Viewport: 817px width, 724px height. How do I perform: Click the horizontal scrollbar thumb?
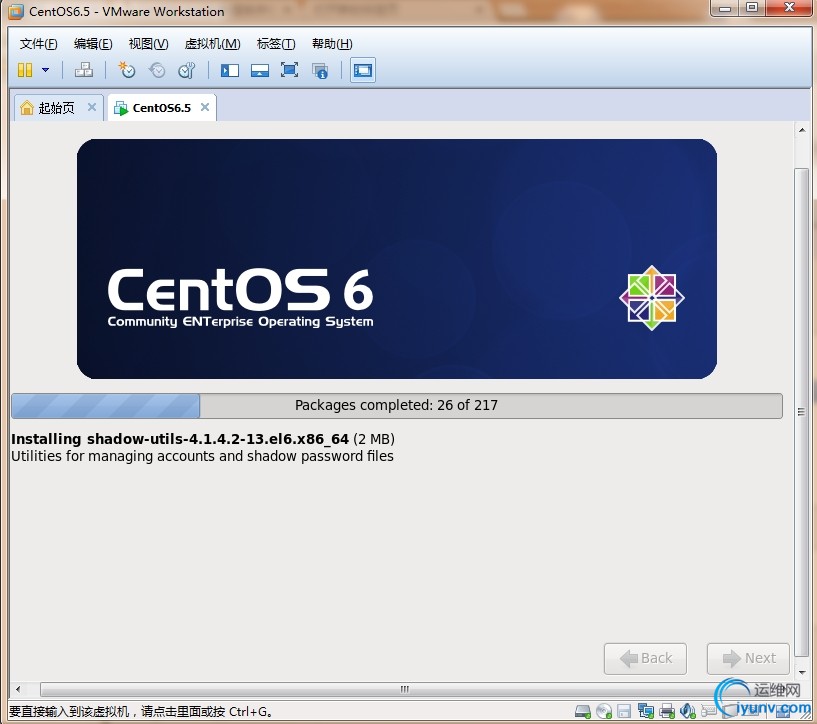point(404,690)
